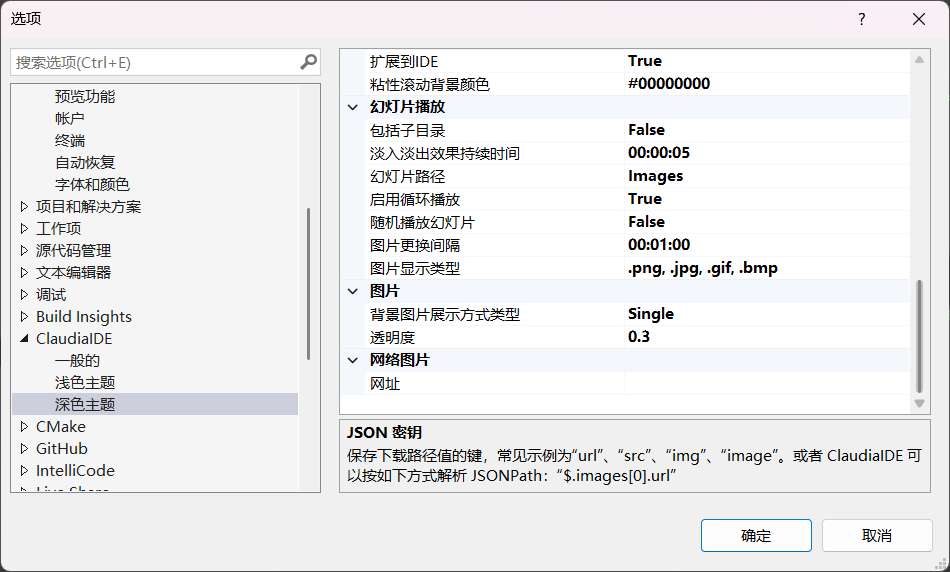Screen dimensions: 950x572
Task: Select 自动恢复 in the tree
Action: pyautogui.click(x=85, y=162)
